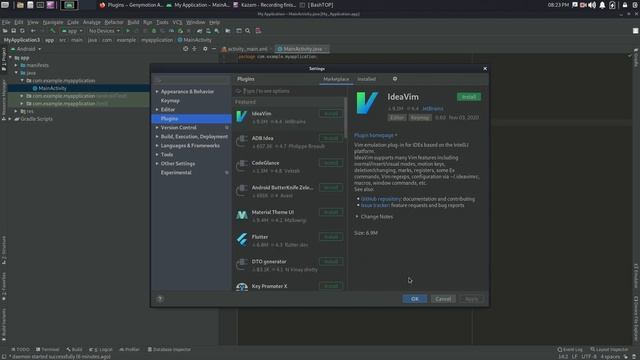Open the Plugin homepage link
The image size is (640, 360).
coord(375,135)
